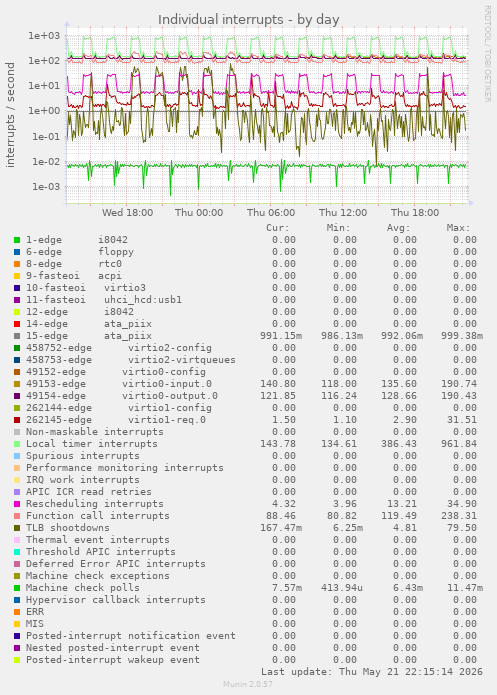Click the salmon Function call interrupts swatch

click(17, 516)
